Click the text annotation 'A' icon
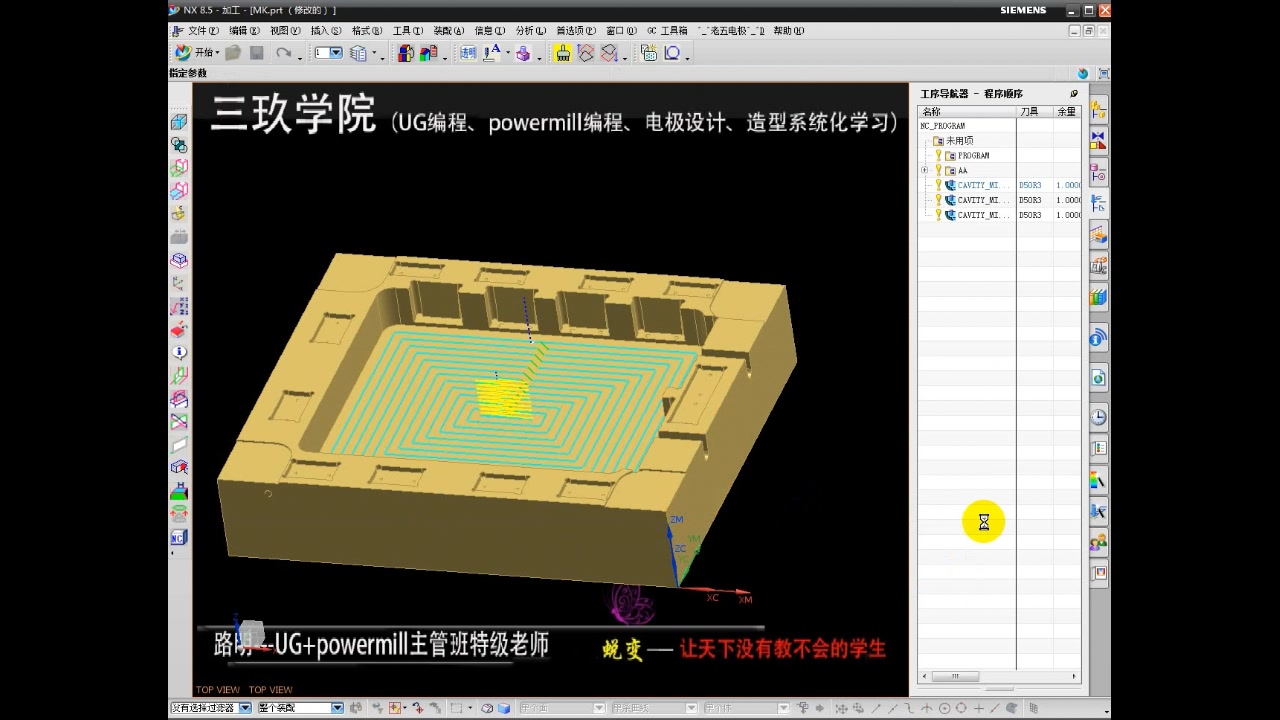This screenshot has width=1280, height=720. [x=491, y=53]
